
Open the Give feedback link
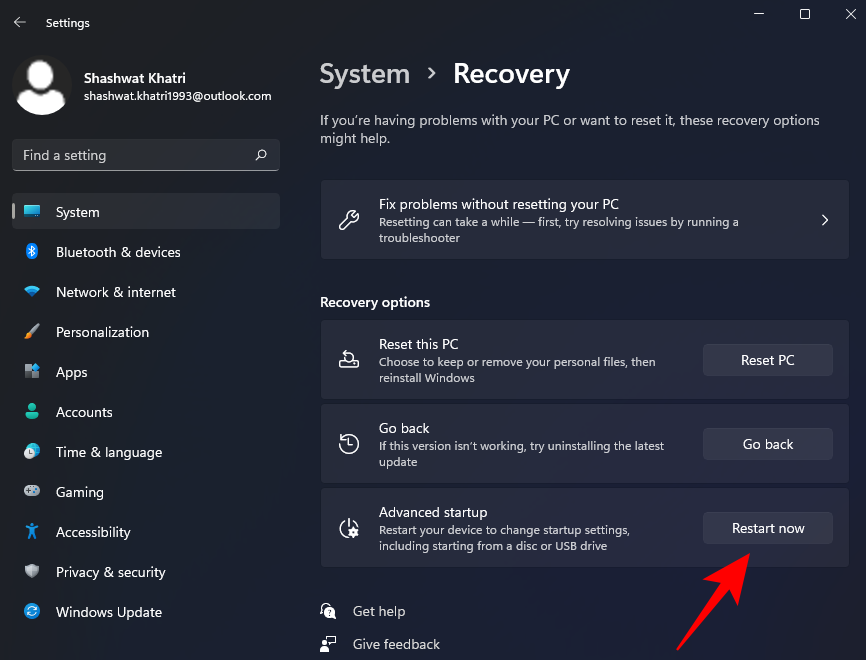click(395, 644)
